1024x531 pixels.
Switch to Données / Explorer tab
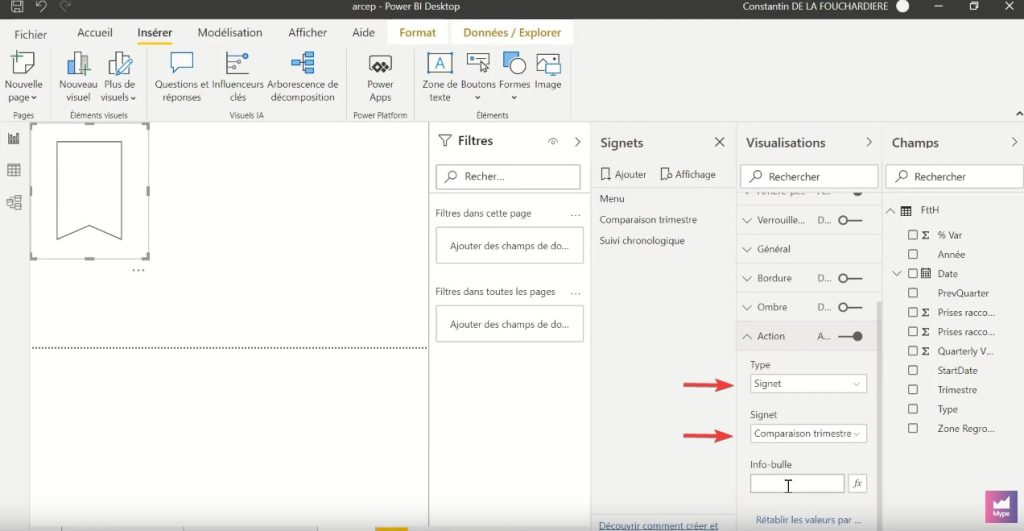[x=512, y=33]
